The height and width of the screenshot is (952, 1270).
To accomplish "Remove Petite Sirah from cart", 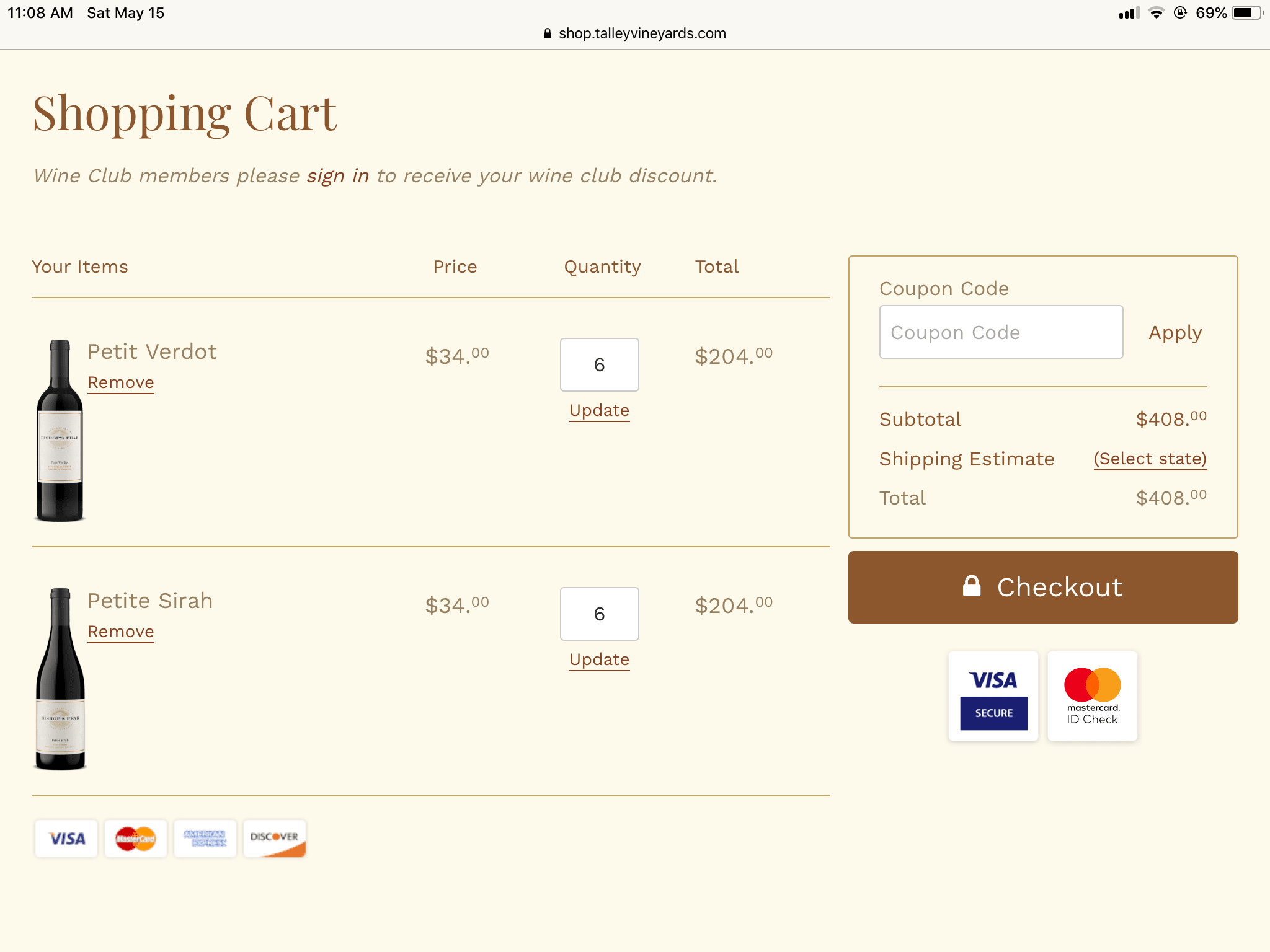I will pyautogui.click(x=121, y=632).
